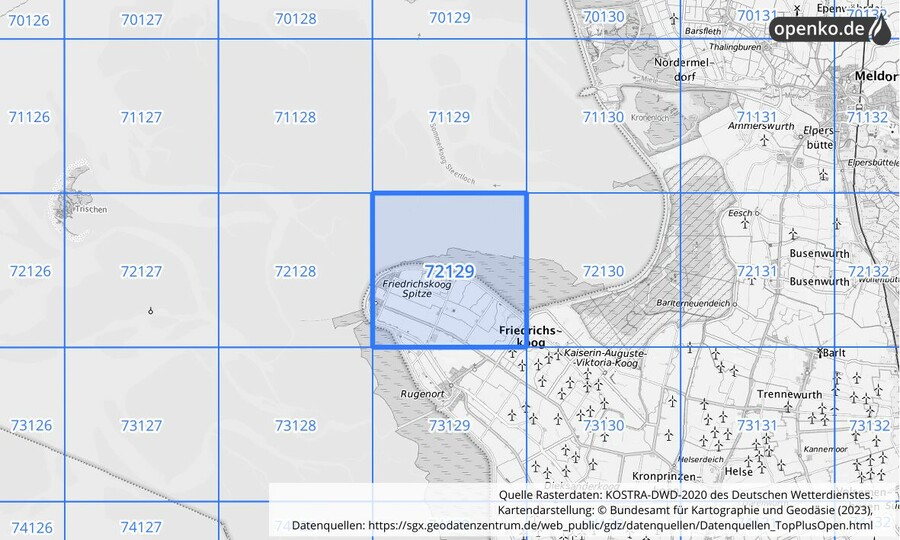This screenshot has width=900, height=540.
Task: Click the Helserdeich place label
Action: click(x=701, y=460)
